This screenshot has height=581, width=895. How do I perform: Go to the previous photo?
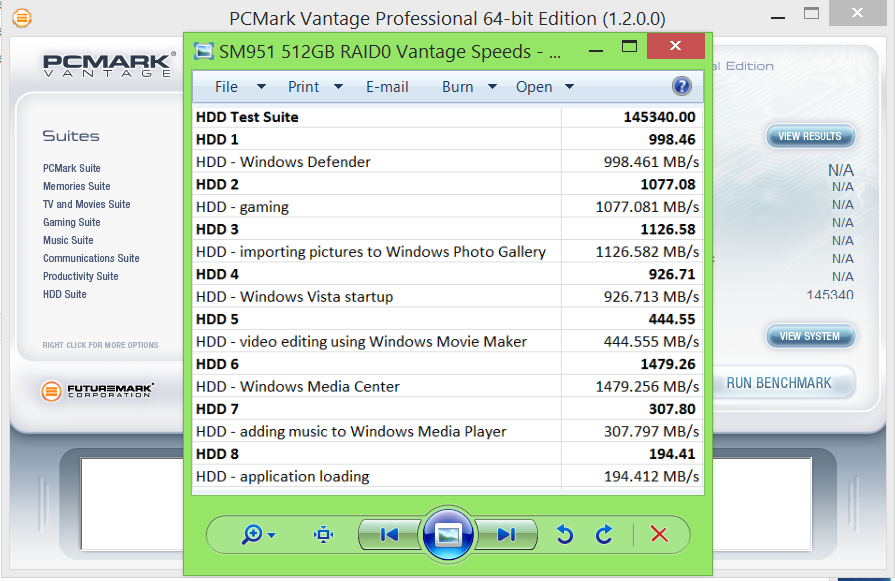coord(389,535)
